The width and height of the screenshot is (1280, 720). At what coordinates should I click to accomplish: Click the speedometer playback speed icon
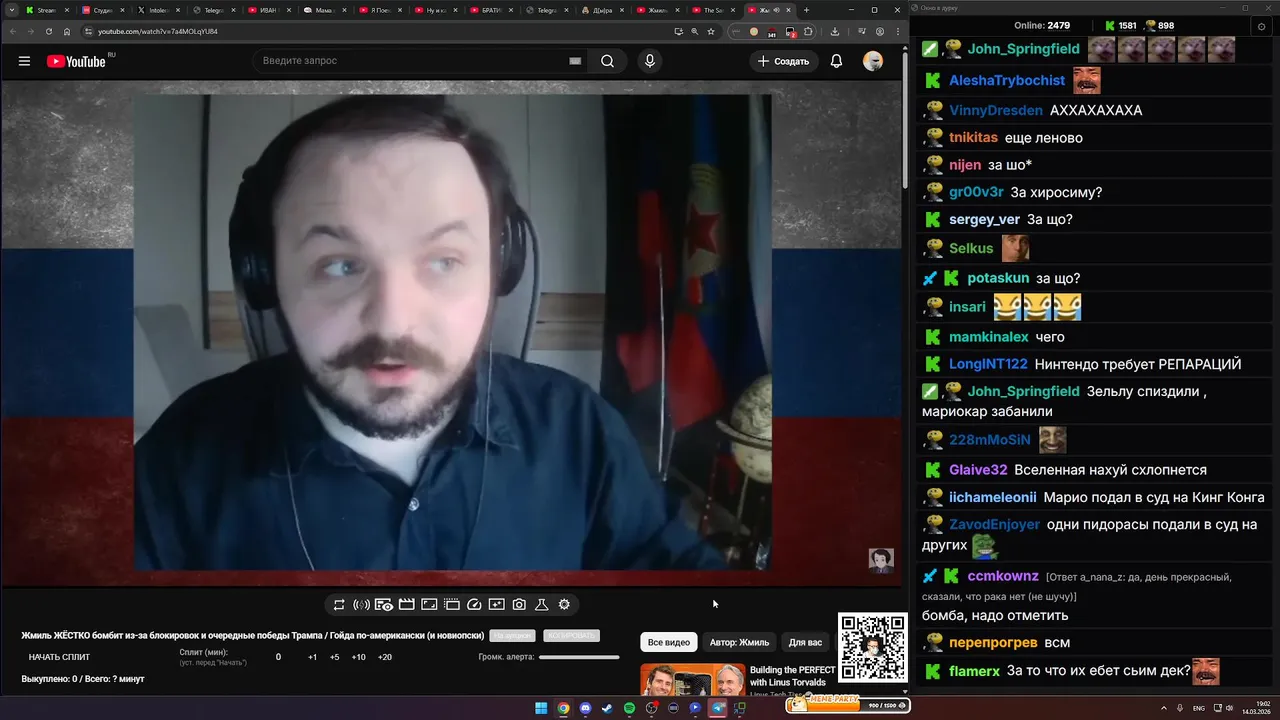(x=474, y=604)
